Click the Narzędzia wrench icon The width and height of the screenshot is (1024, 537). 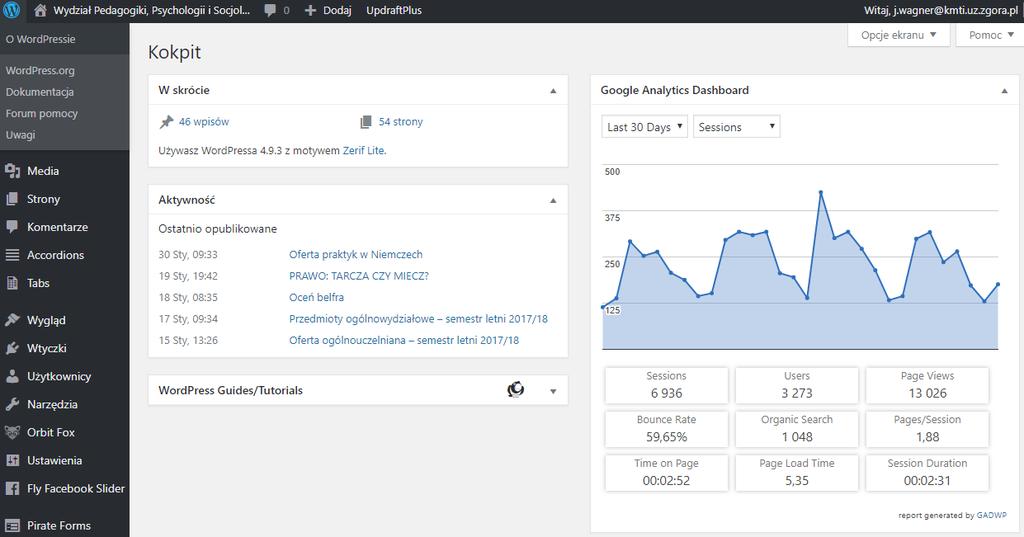click(12, 404)
